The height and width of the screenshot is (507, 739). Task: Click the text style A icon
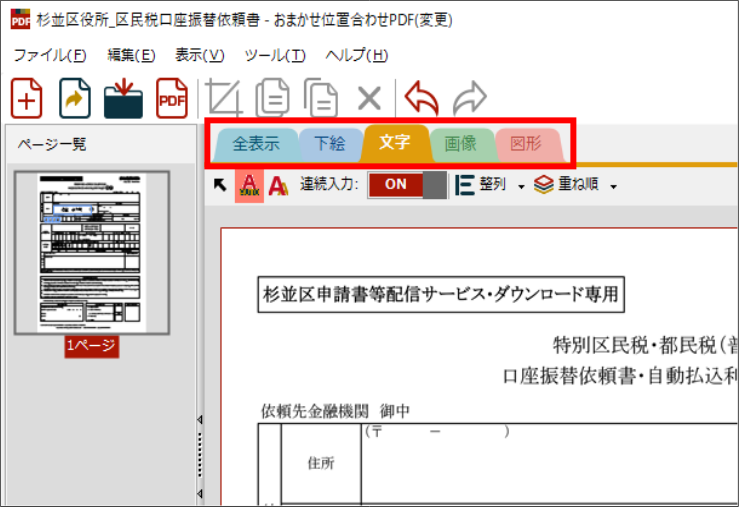pos(279,185)
